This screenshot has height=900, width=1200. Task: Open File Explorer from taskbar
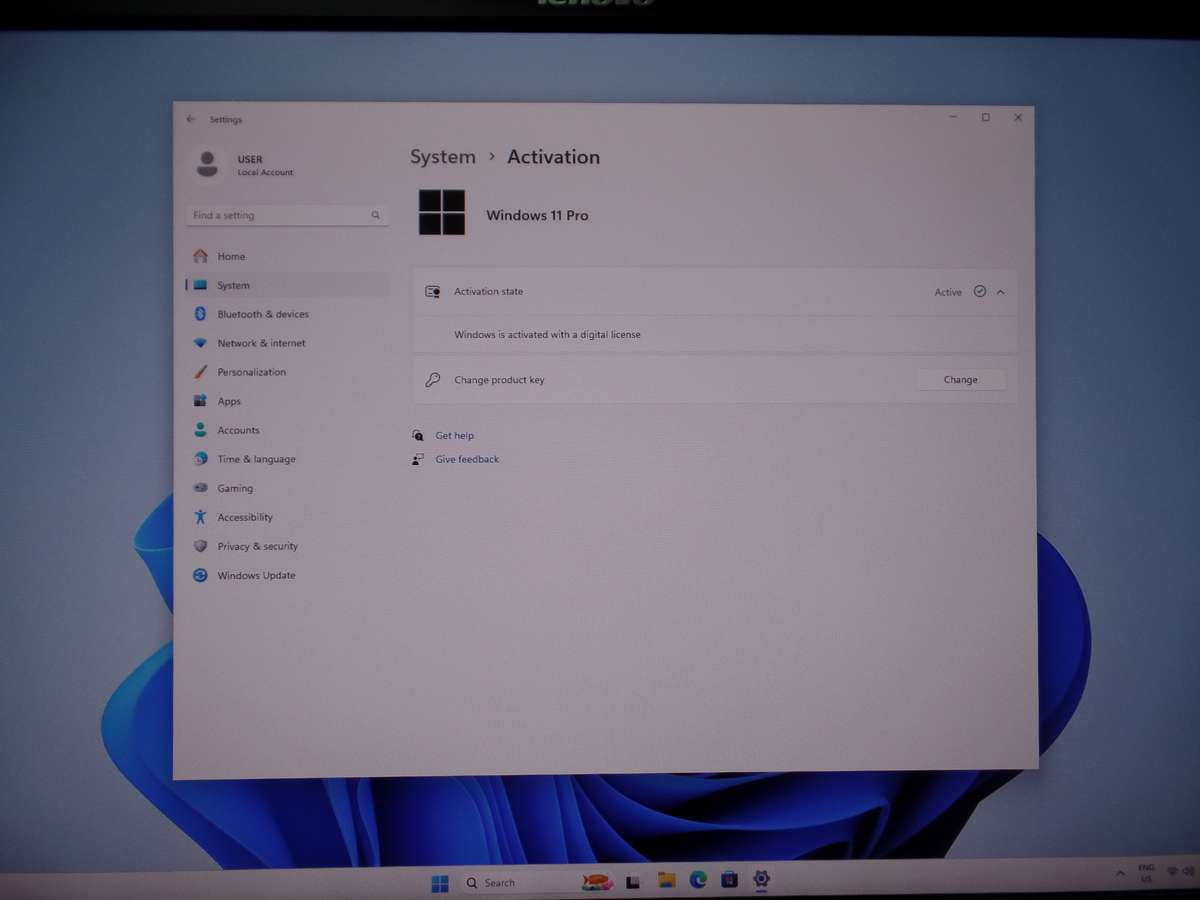pyautogui.click(x=666, y=880)
